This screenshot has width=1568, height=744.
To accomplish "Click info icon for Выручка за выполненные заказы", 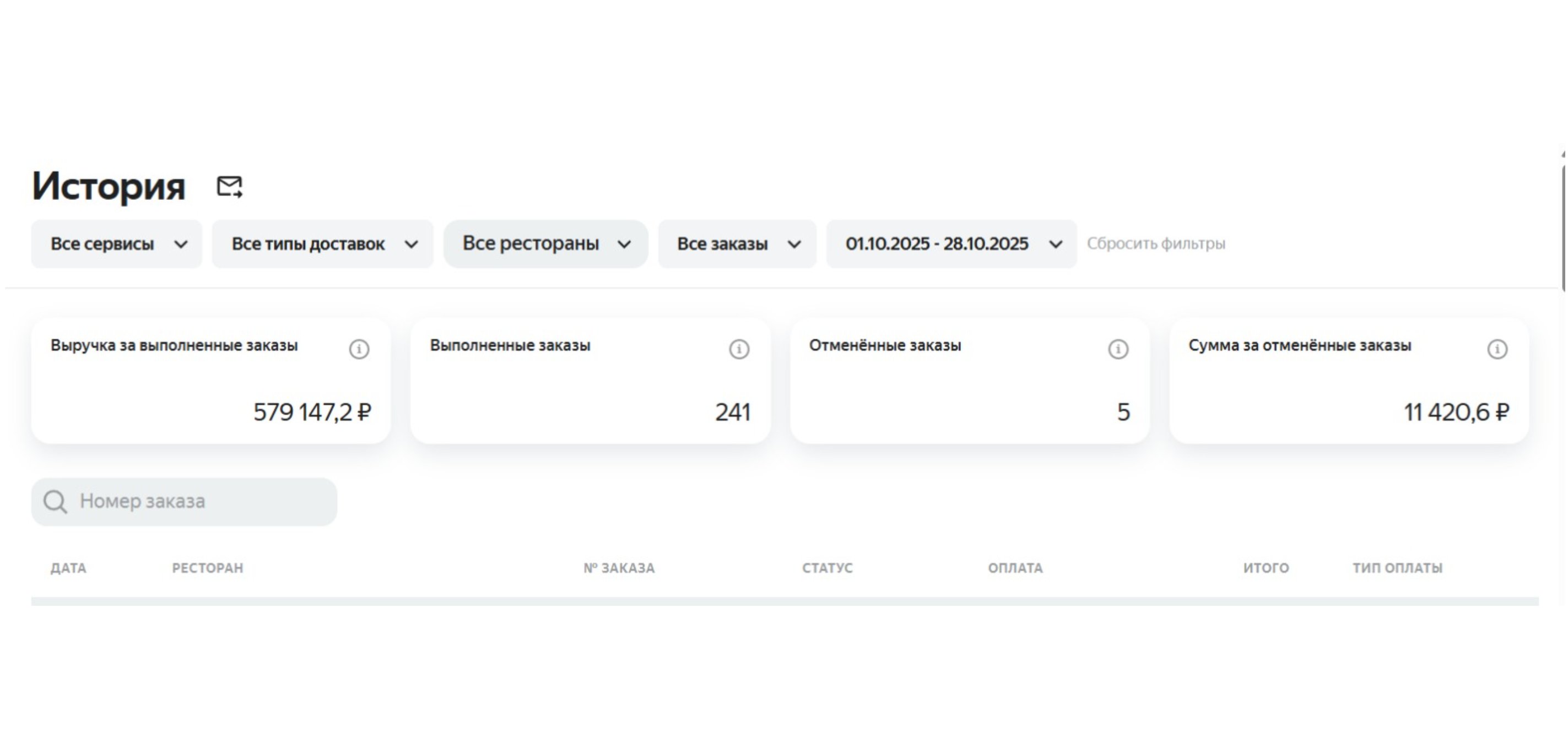I will point(359,349).
